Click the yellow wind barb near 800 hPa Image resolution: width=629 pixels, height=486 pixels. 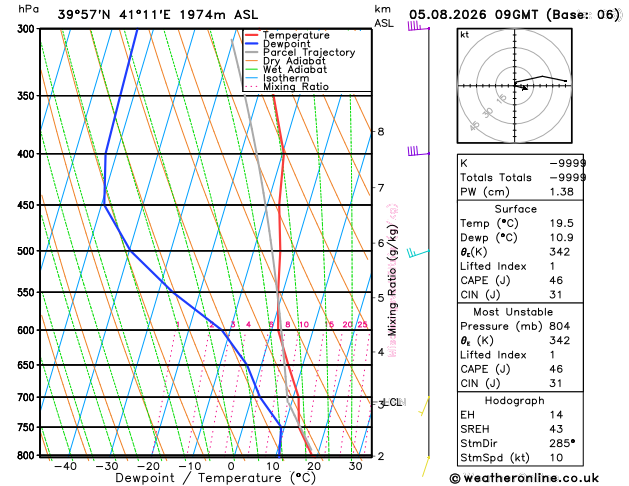pyautogui.click(x=426, y=466)
